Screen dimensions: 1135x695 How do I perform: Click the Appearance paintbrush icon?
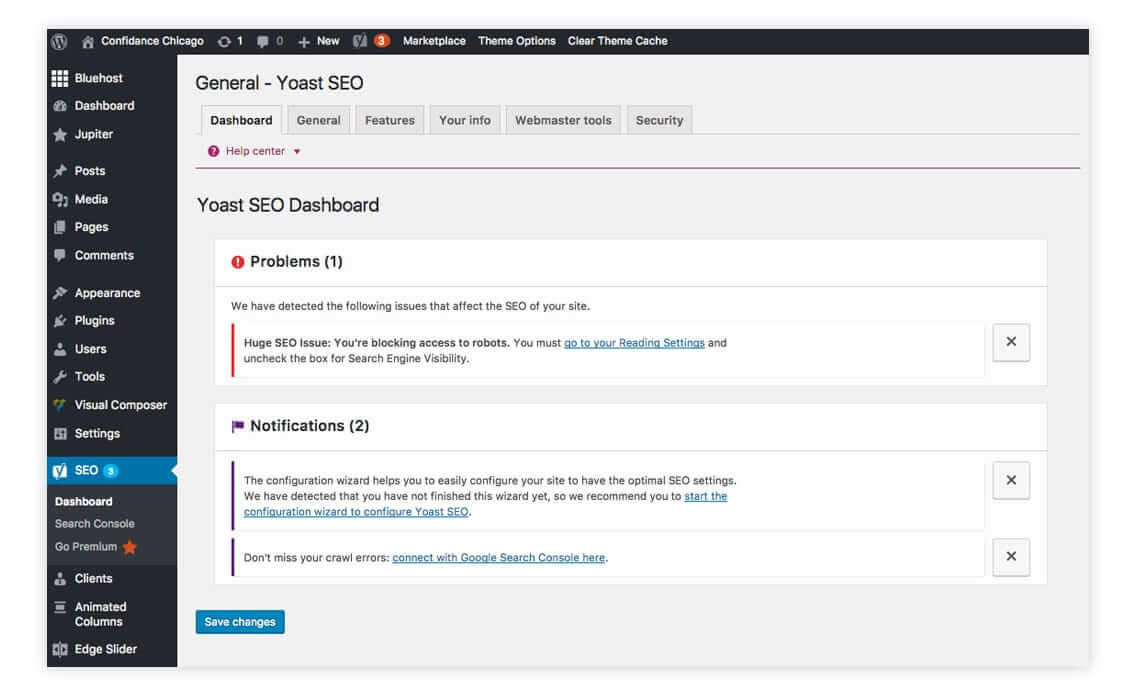[x=60, y=292]
